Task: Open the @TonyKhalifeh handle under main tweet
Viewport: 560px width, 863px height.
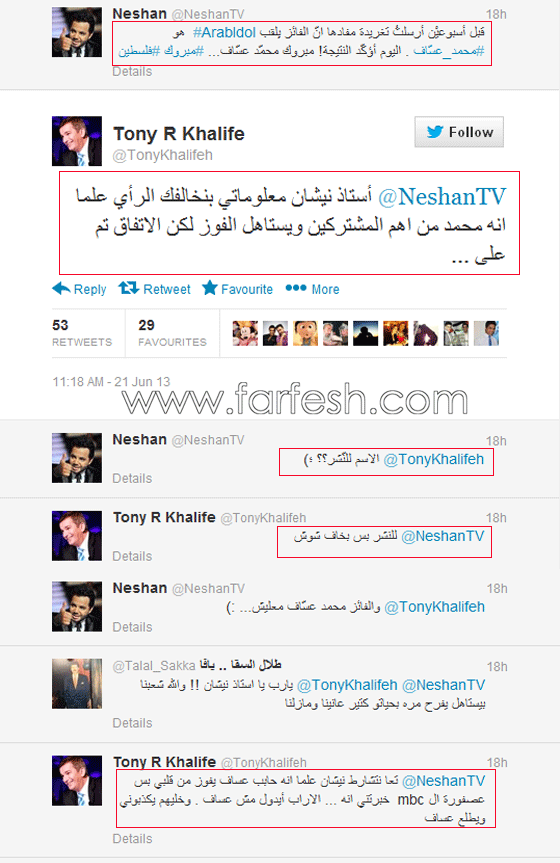Action: [x=162, y=155]
